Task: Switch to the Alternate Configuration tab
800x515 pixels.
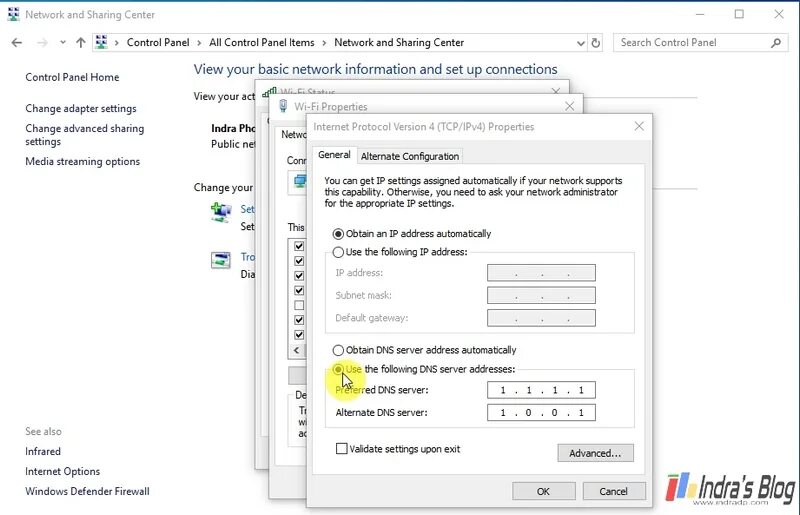Action: tap(410, 156)
